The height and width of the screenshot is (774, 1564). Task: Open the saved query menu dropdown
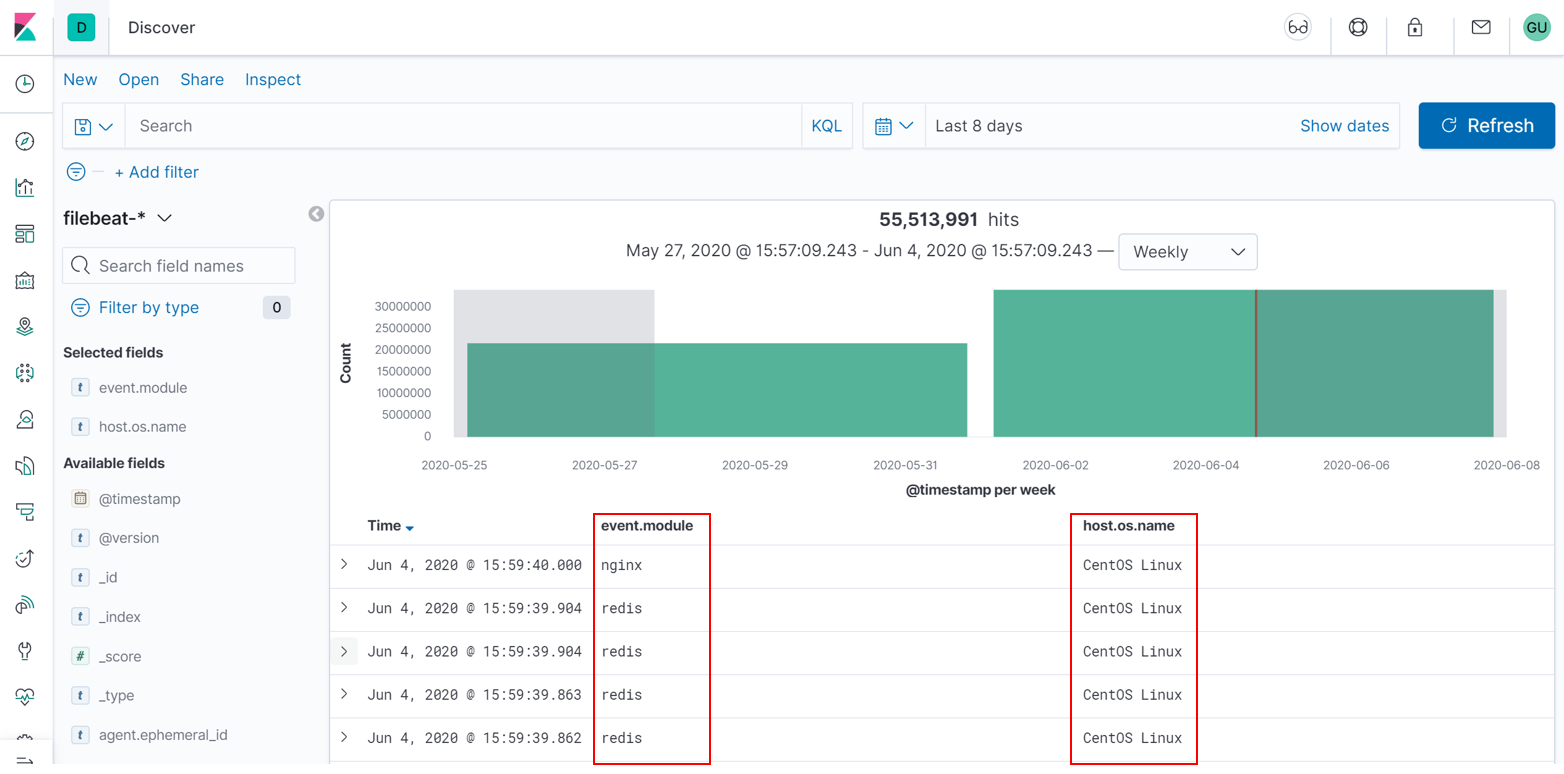pos(93,126)
